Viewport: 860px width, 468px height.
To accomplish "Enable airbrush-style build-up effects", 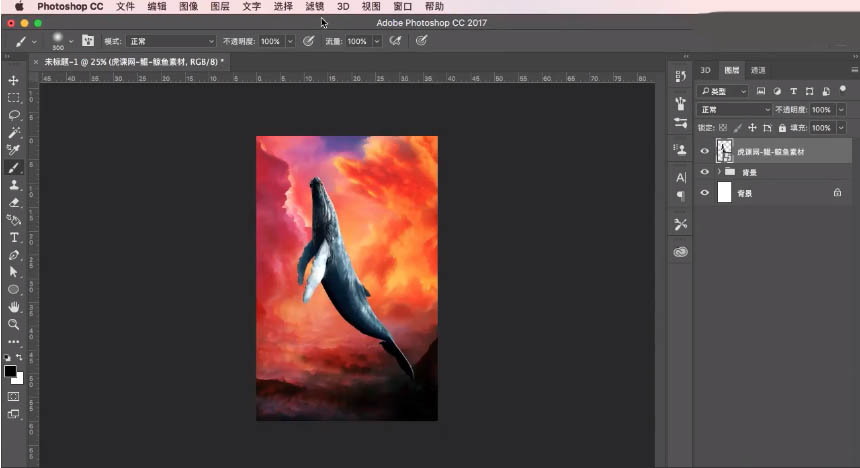I will 395,41.
